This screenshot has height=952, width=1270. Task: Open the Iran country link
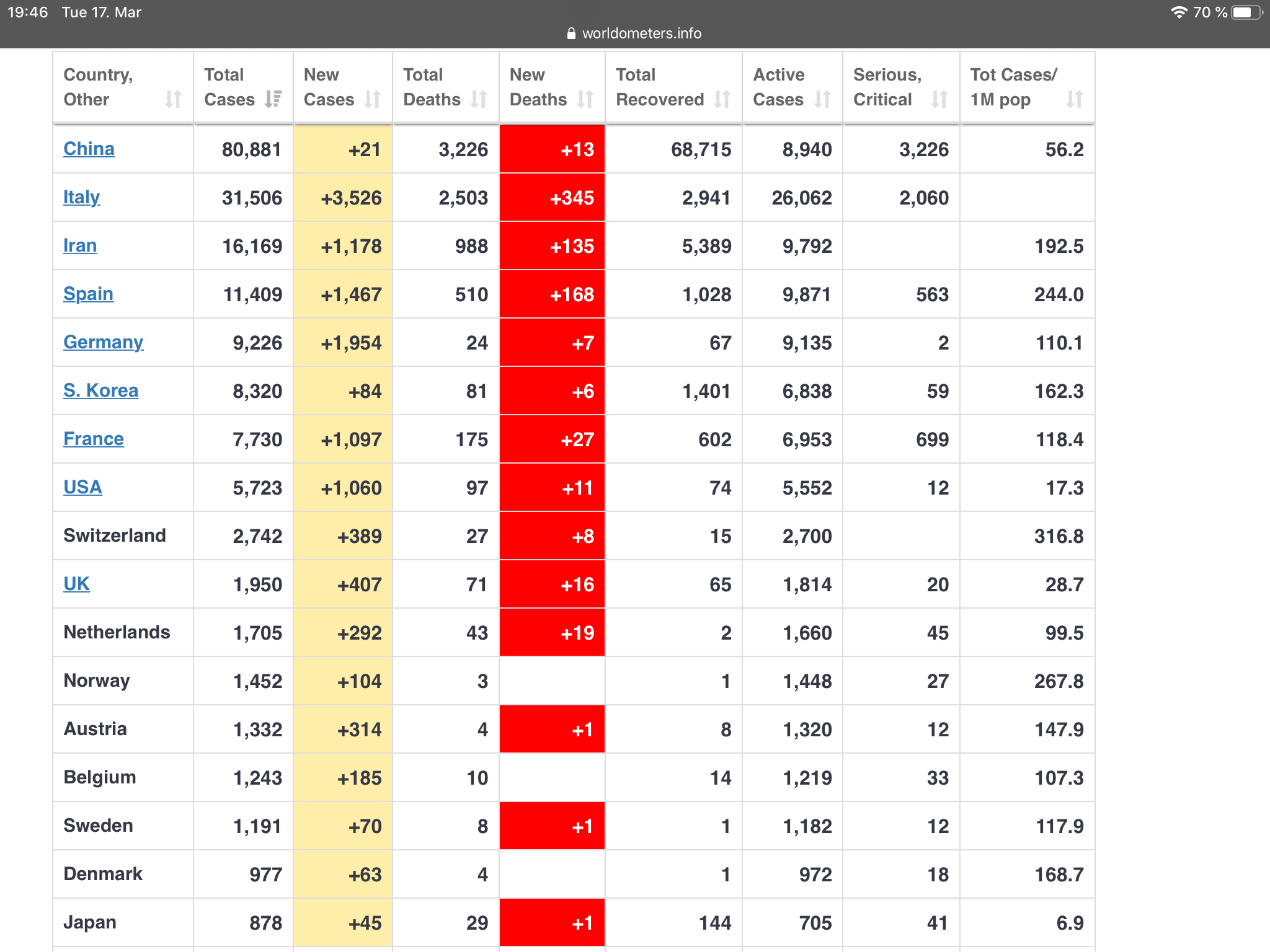(x=80, y=245)
